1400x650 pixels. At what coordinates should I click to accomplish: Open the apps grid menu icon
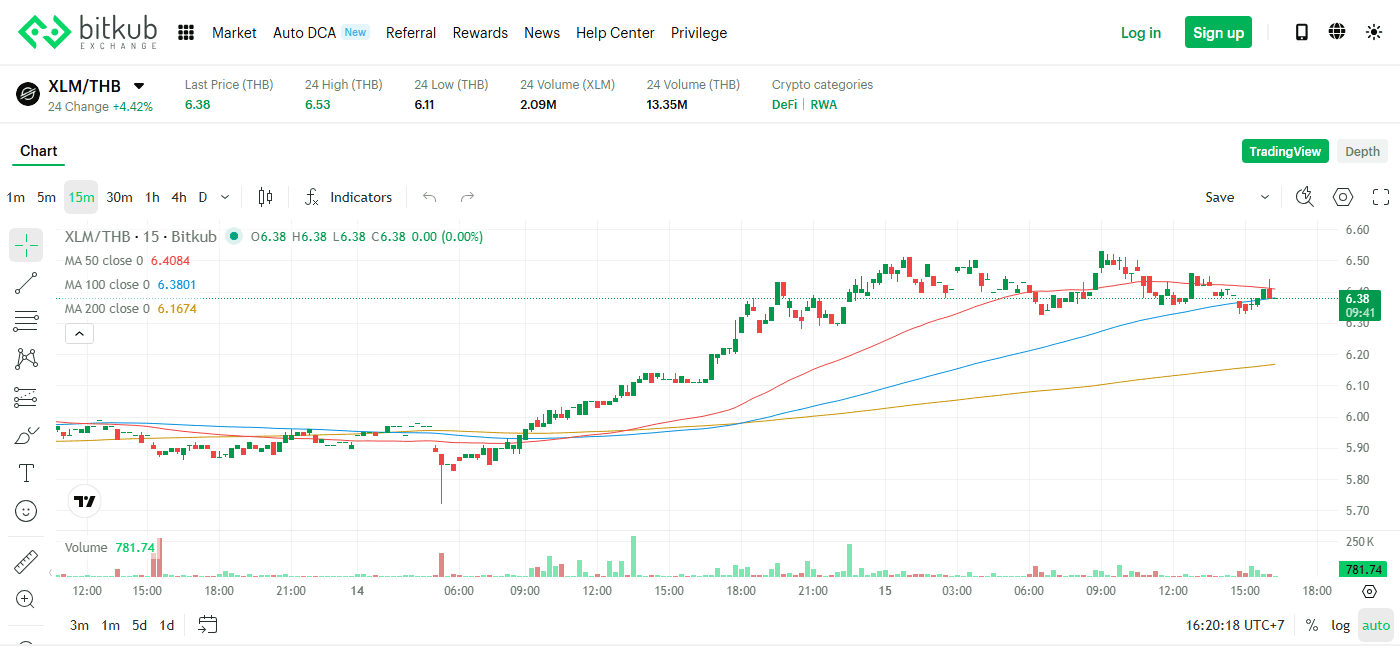(x=186, y=33)
